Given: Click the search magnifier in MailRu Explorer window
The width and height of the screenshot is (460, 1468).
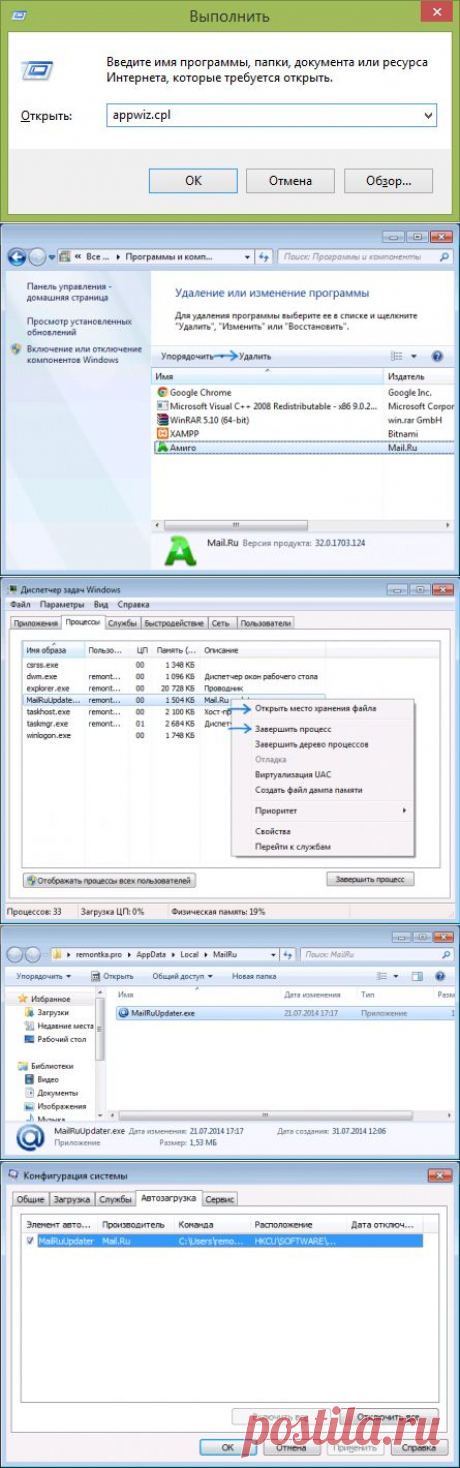Looking at the screenshot, I should 446,955.
